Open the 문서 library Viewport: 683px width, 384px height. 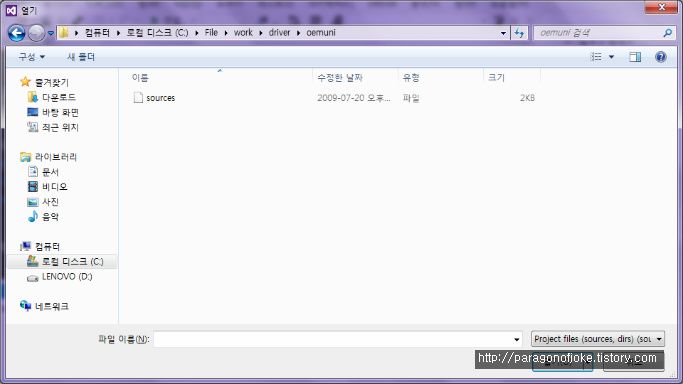point(50,172)
